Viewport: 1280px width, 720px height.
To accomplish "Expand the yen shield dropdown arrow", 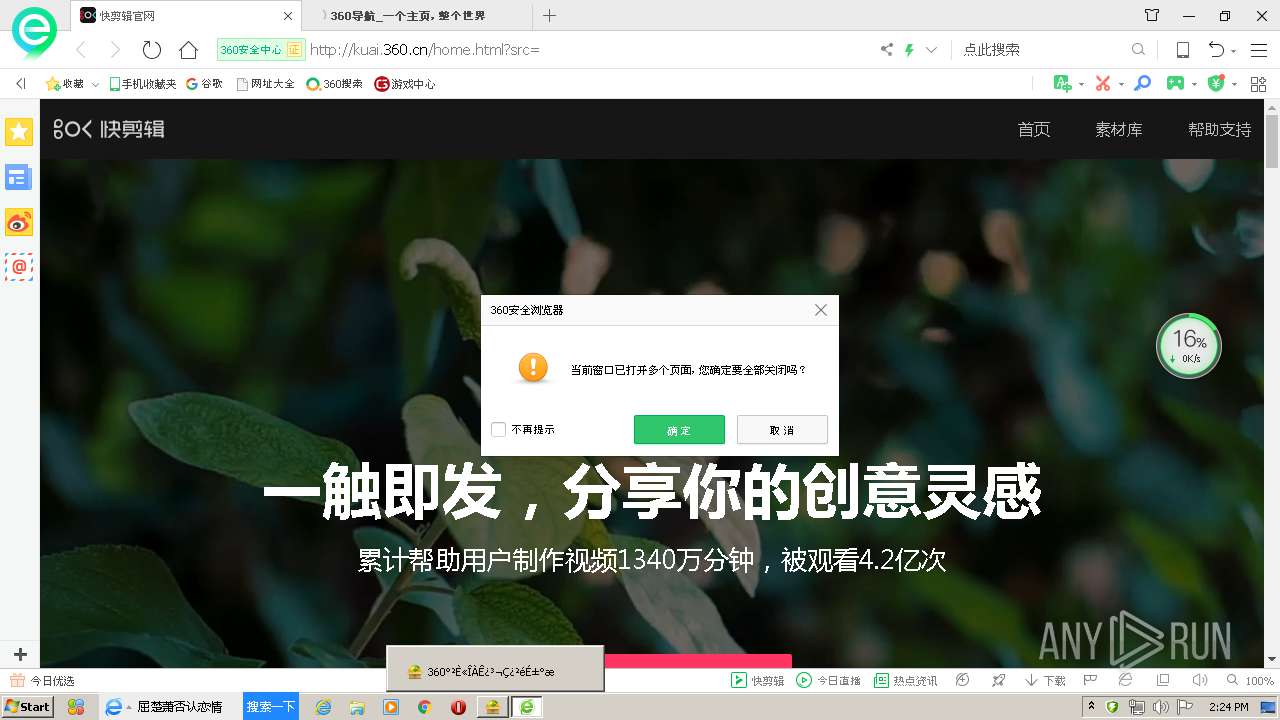I will click(1234, 85).
